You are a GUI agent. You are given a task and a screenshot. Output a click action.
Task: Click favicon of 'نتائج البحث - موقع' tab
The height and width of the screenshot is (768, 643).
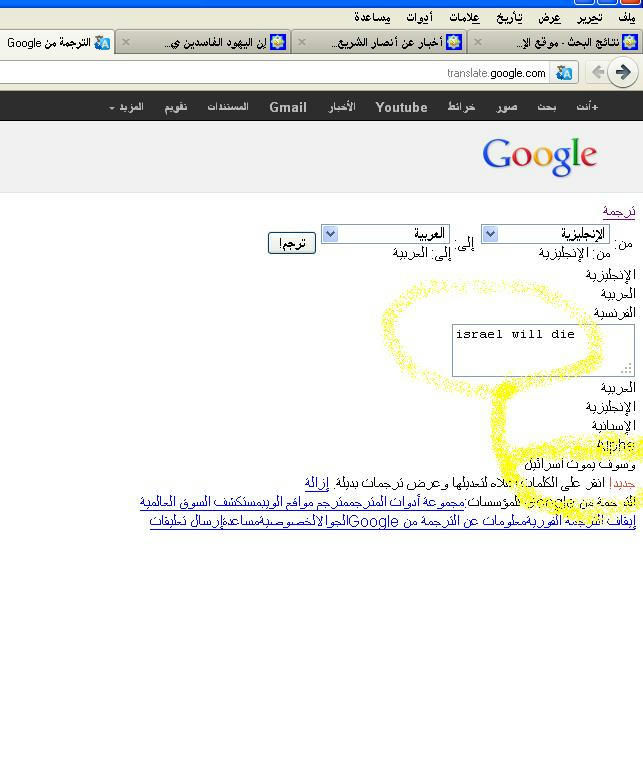[x=630, y=43]
